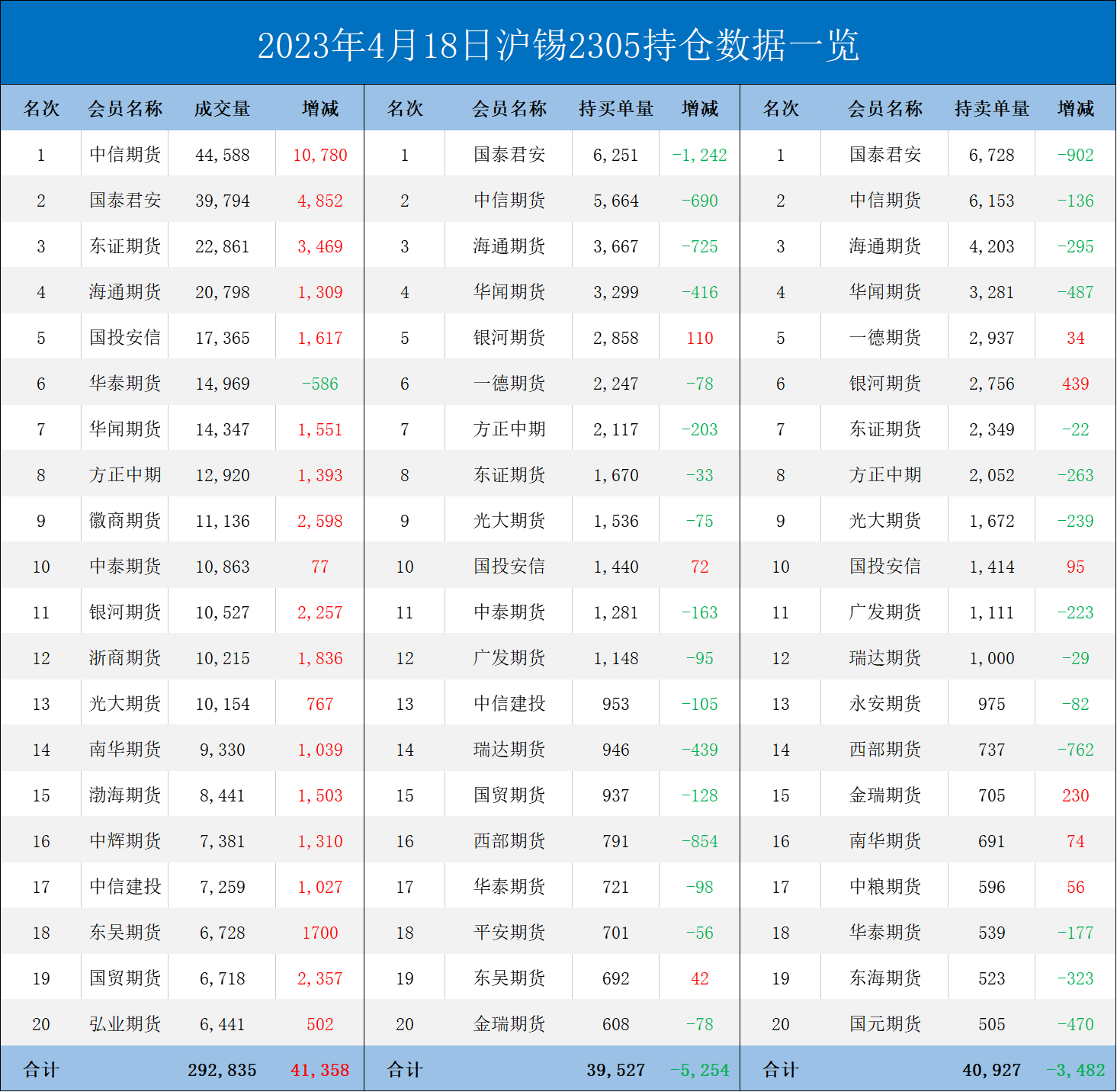
Task: Click the title "2023年4月18日沪锡2305持仓数据一览"
Action: coord(558,45)
